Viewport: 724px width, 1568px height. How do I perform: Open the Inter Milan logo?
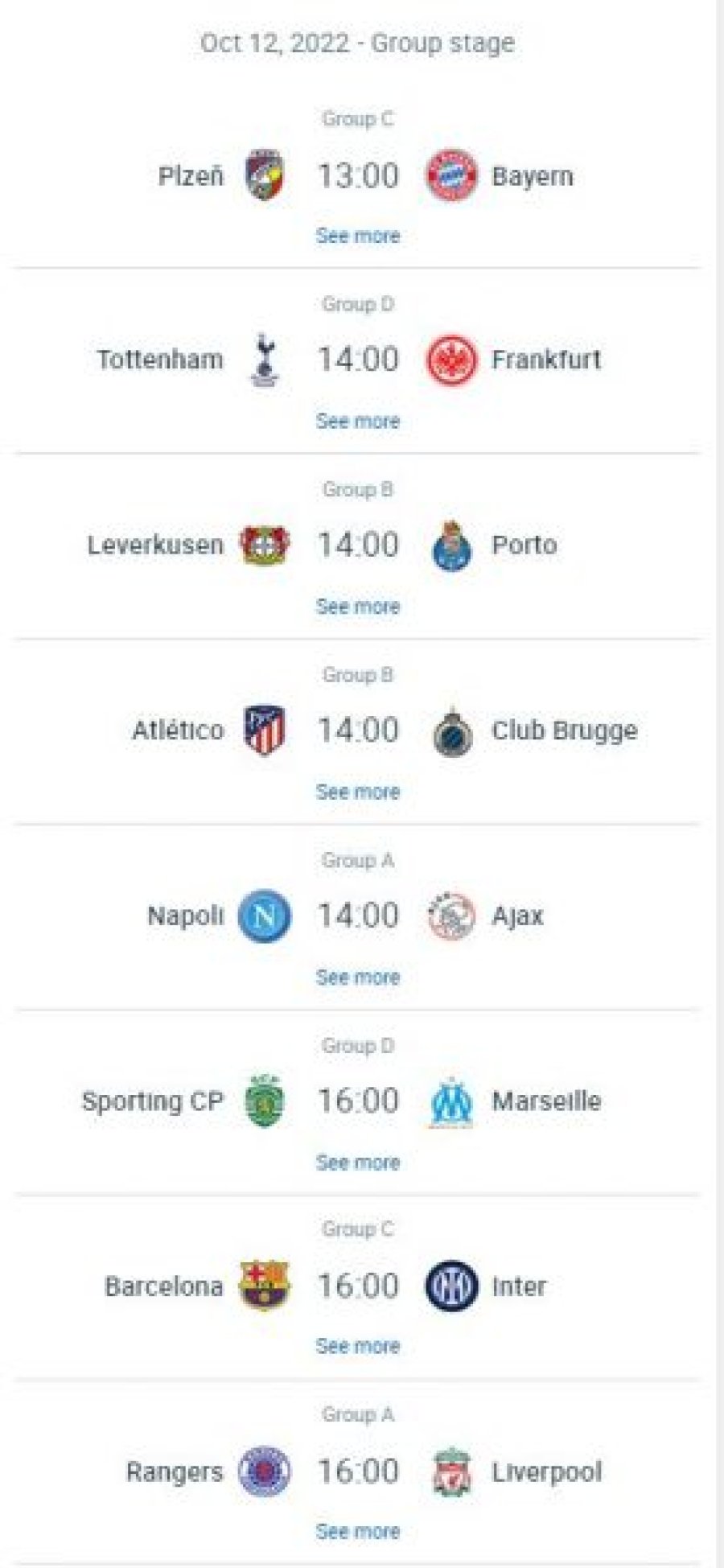pos(451,1286)
